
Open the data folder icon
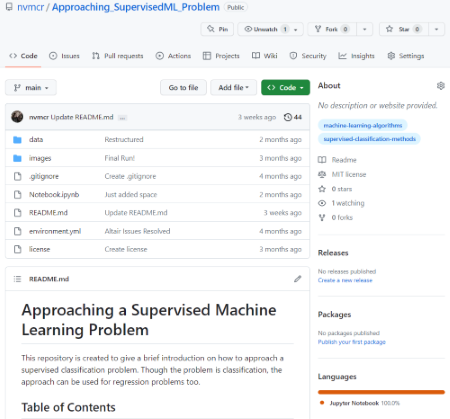click(x=17, y=140)
